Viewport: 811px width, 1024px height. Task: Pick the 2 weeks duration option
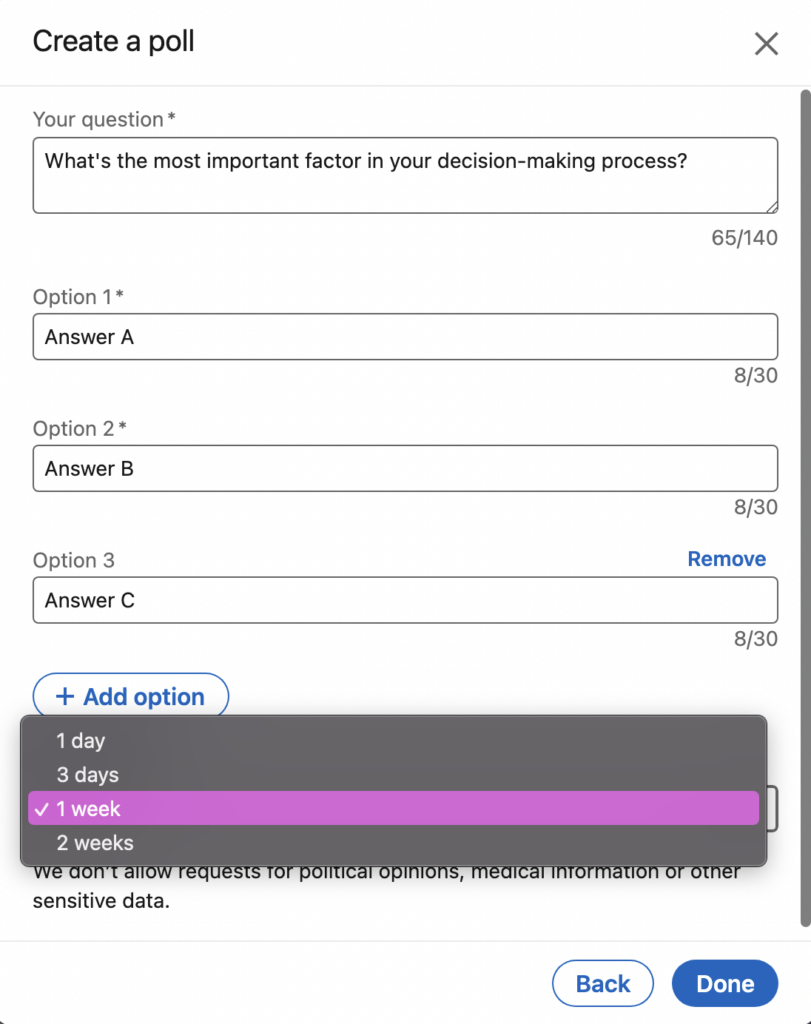[94, 843]
